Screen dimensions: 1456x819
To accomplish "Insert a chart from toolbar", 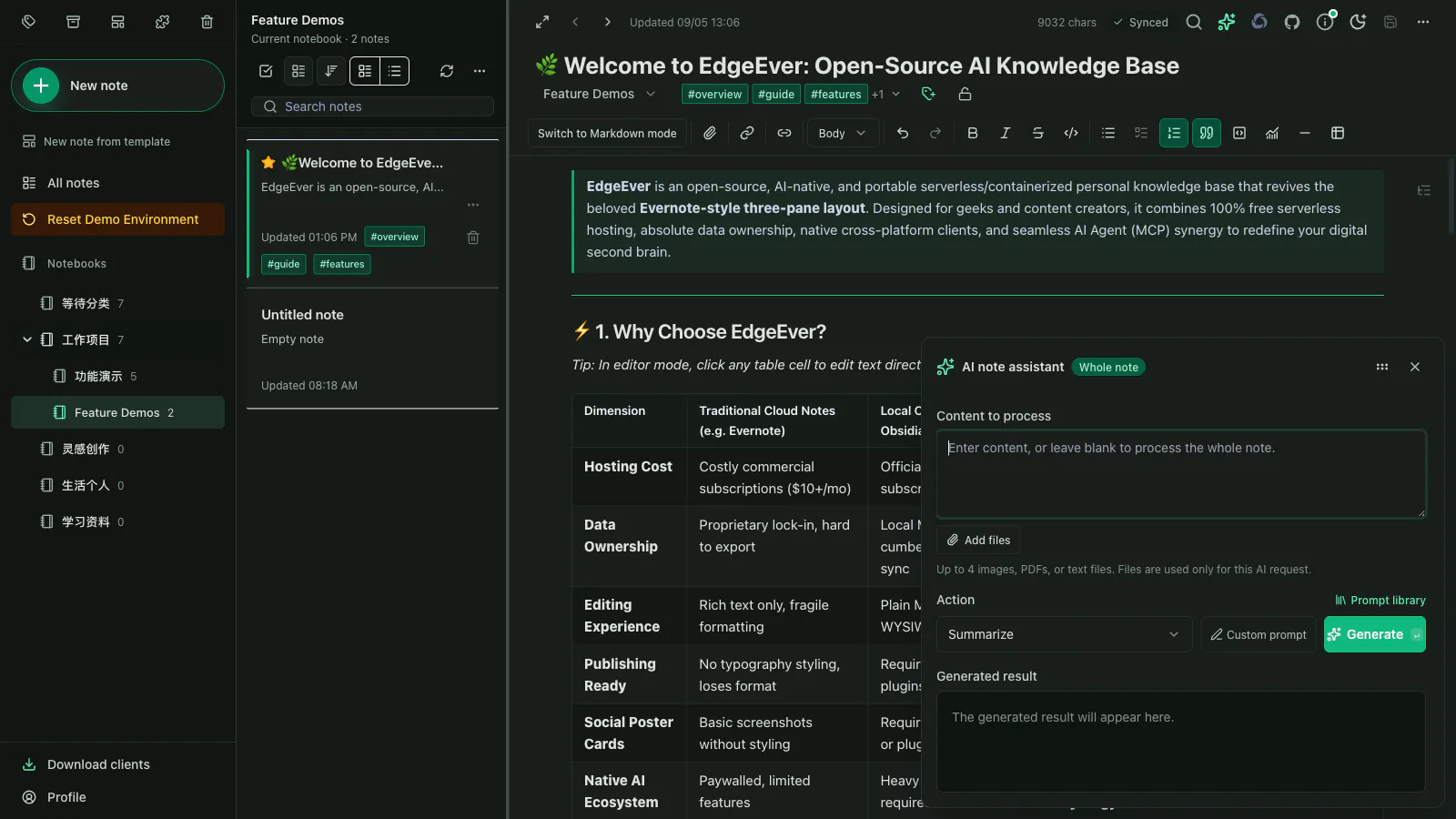I will tap(1272, 133).
